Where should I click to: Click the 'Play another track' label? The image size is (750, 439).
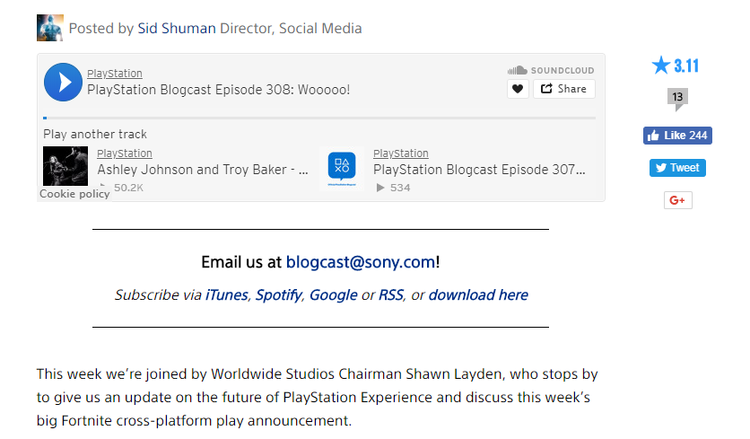[95, 134]
